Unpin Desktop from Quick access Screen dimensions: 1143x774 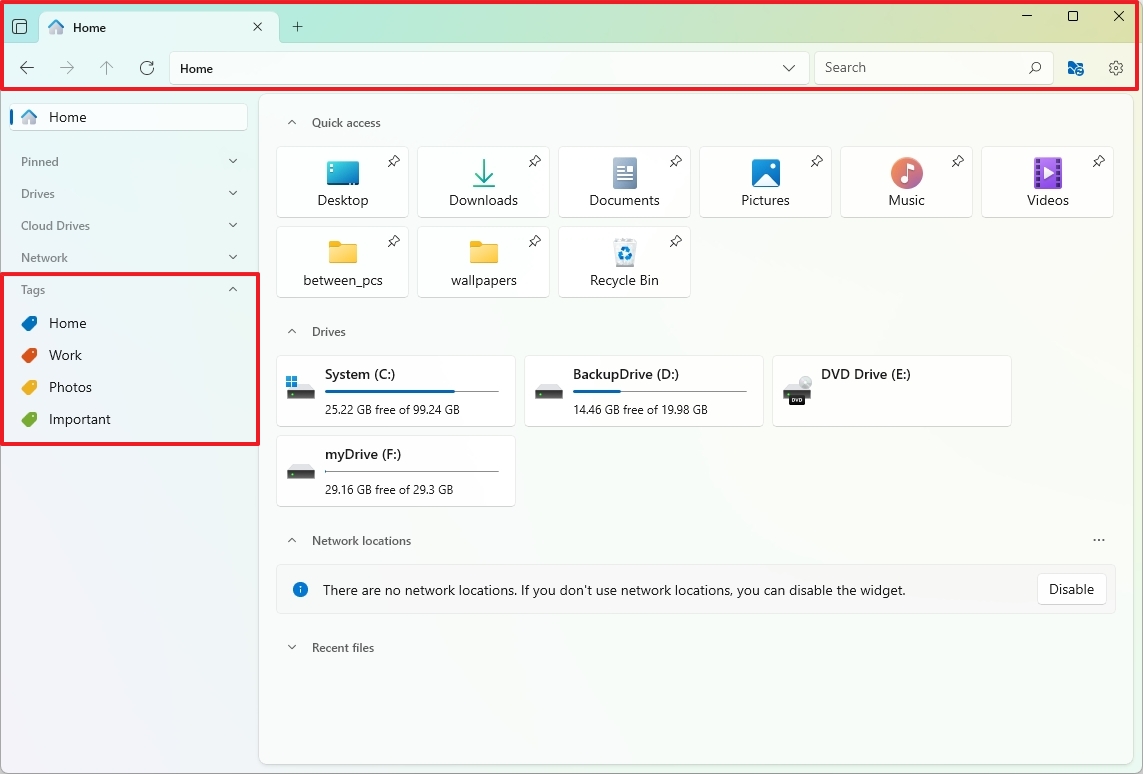393,161
